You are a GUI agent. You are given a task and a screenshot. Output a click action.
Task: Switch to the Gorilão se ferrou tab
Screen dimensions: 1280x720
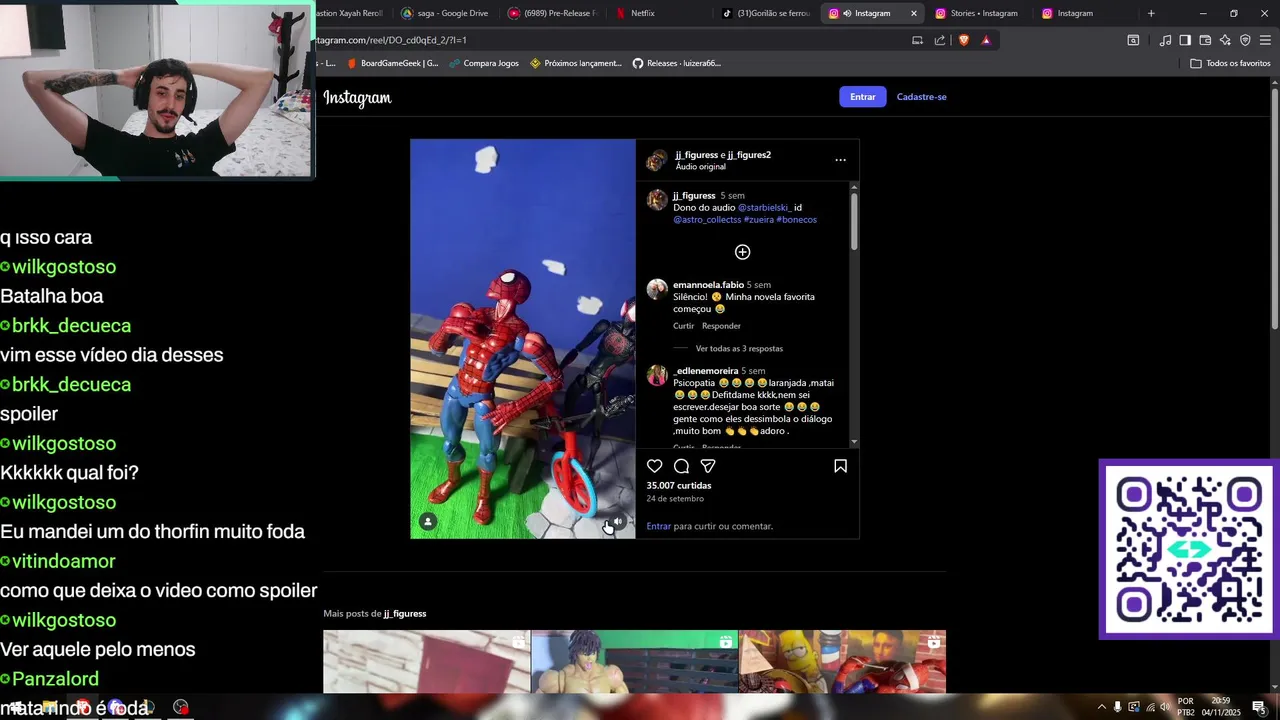[x=767, y=13]
